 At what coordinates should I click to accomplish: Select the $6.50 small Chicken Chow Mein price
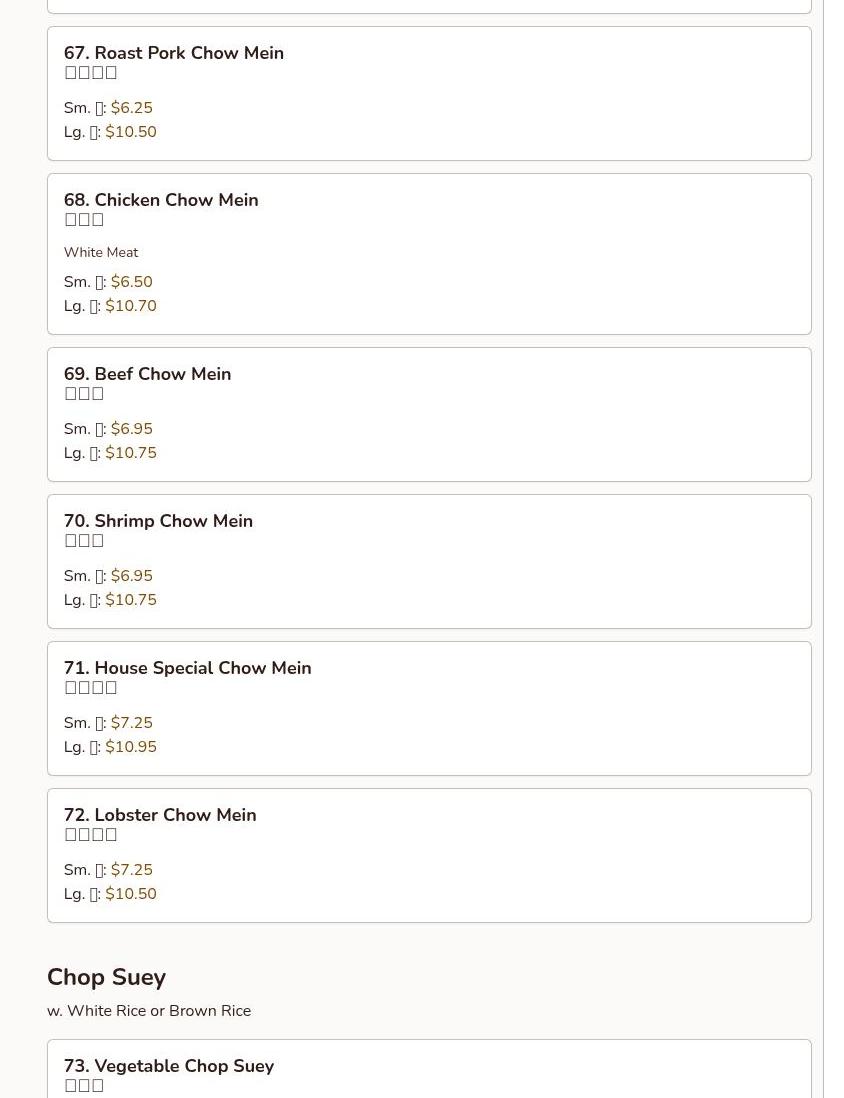(x=131, y=282)
